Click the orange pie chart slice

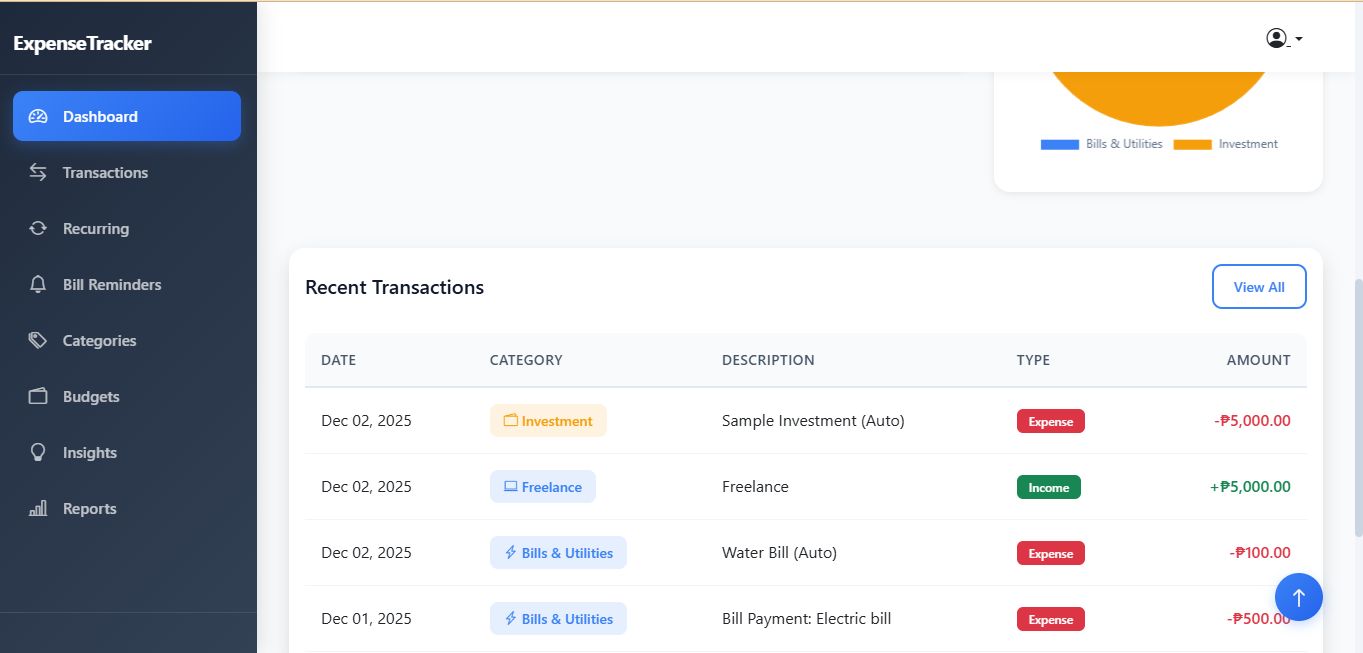point(1158,95)
